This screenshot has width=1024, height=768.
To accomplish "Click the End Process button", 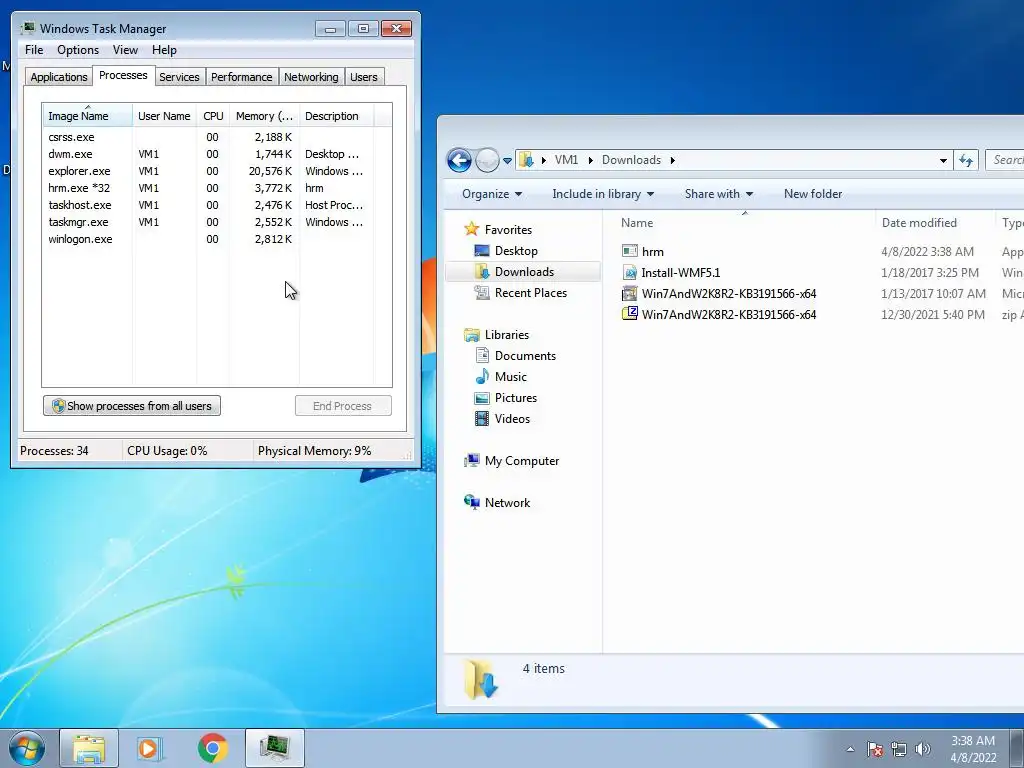I will tap(343, 406).
